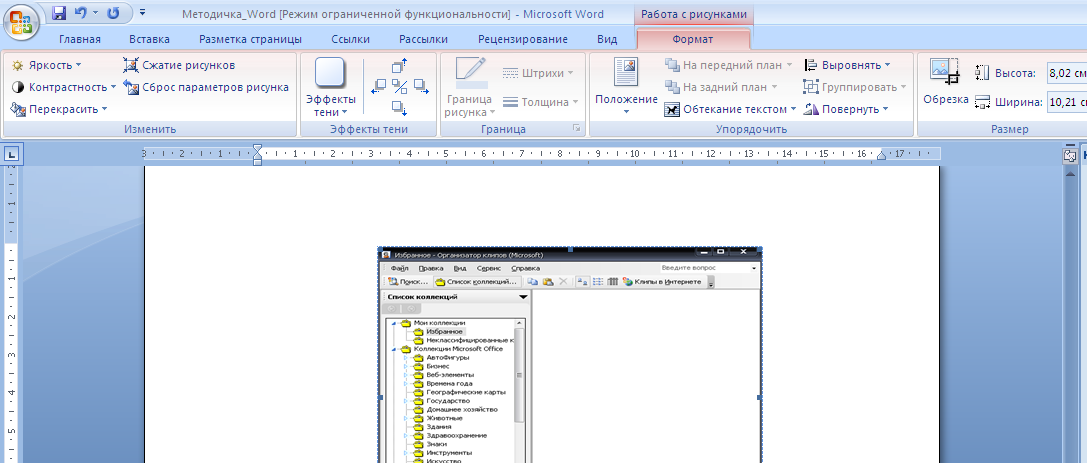
Task: Click На задний план send to back
Action: pyautogui.click(x=720, y=87)
